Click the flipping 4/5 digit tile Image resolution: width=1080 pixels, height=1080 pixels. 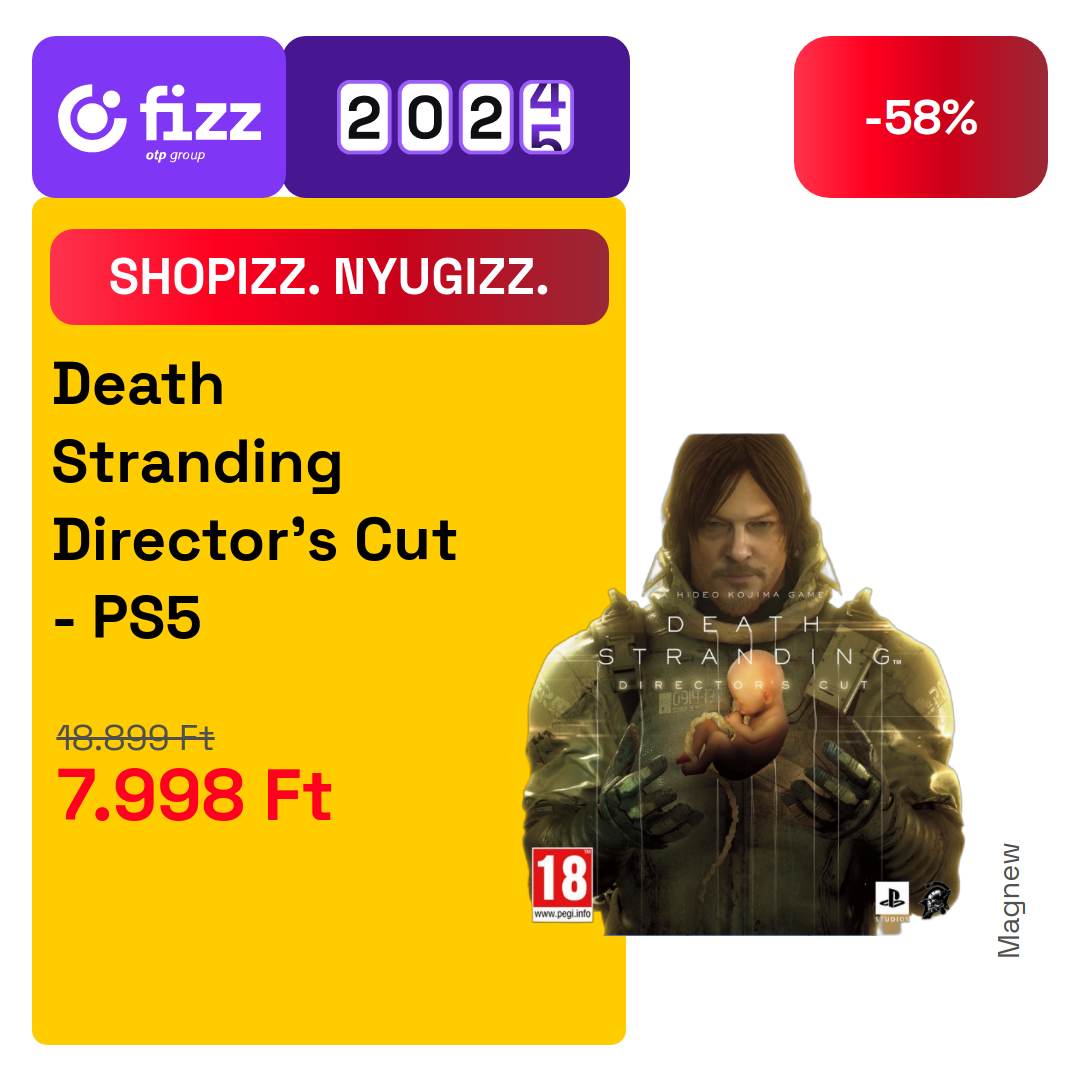click(547, 117)
